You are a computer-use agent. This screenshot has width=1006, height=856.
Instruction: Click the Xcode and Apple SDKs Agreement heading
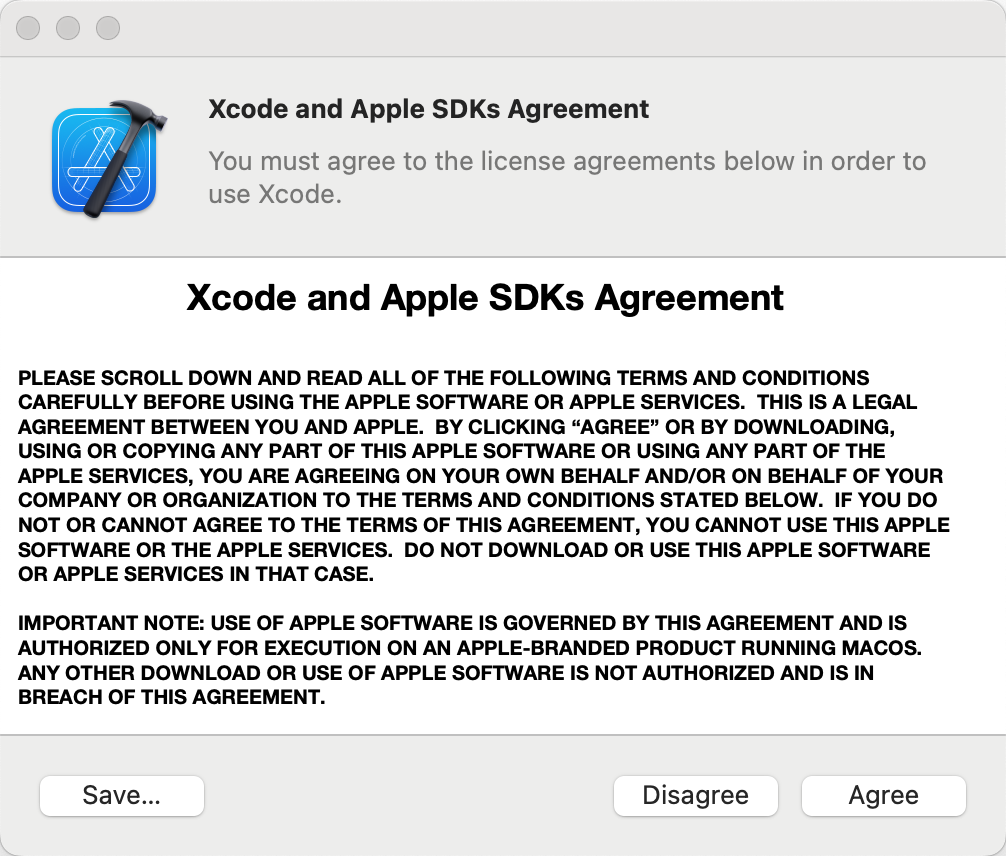click(485, 297)
